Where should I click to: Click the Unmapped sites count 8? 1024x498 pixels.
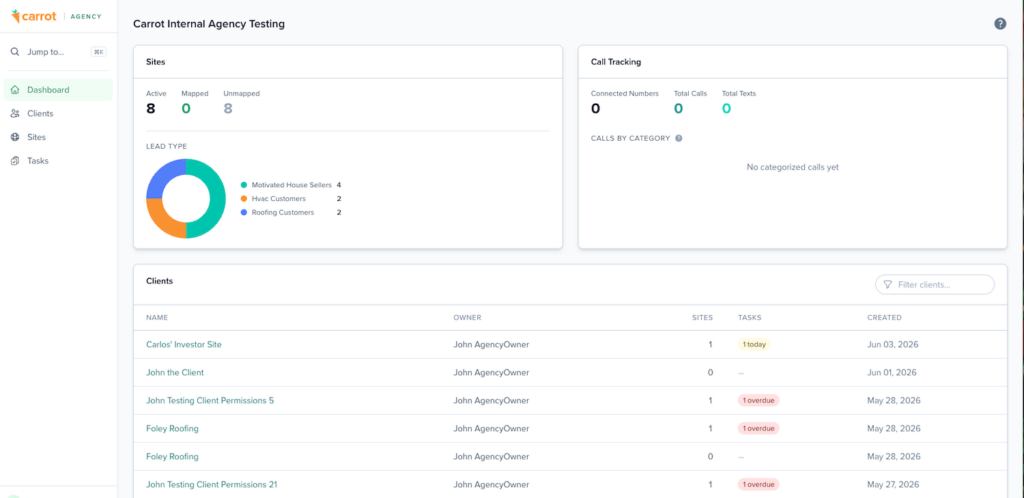pos(228,109)
